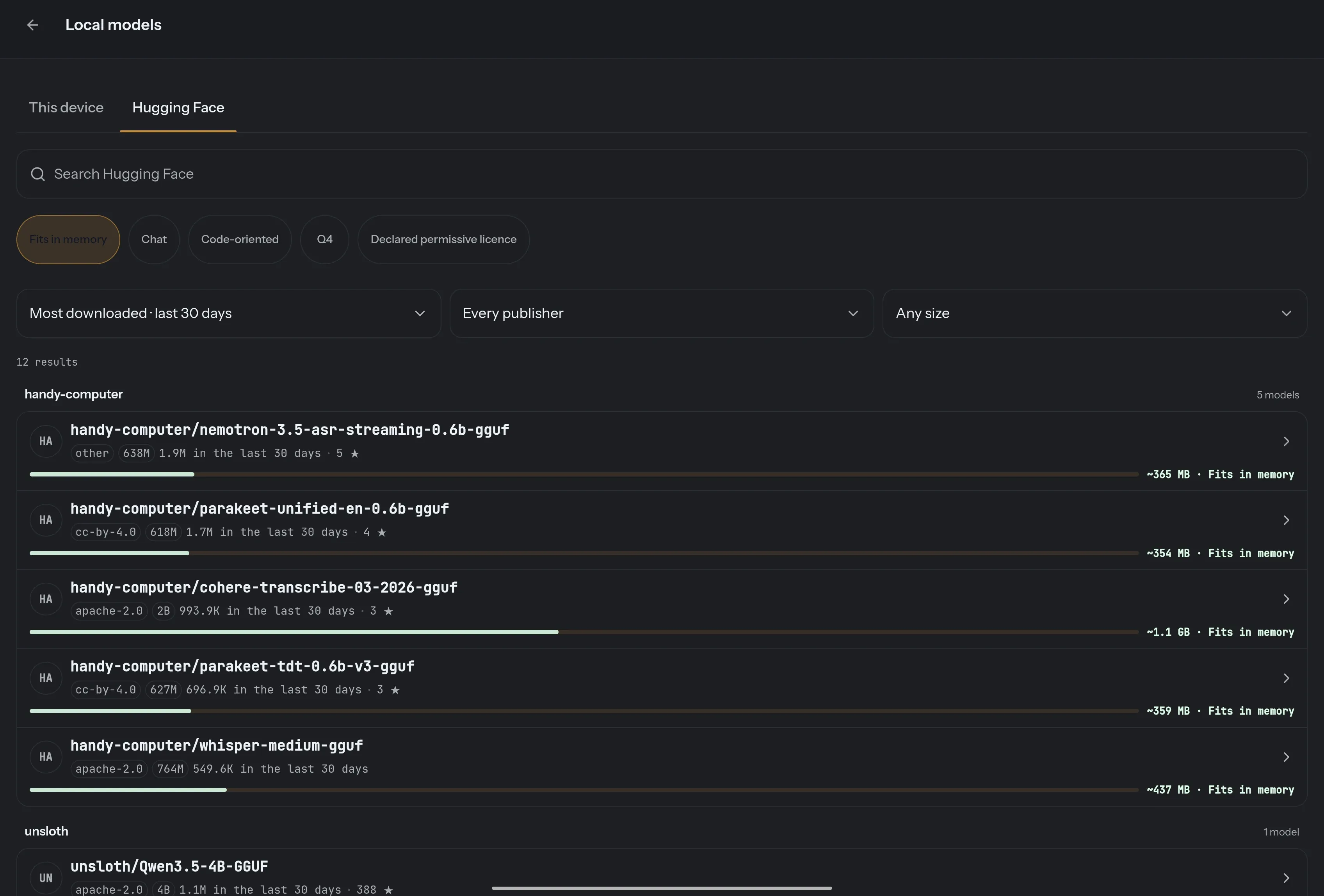Click the unsloth publisher heading
Viewport: 1324px width, 896px height.
point(46,831)
